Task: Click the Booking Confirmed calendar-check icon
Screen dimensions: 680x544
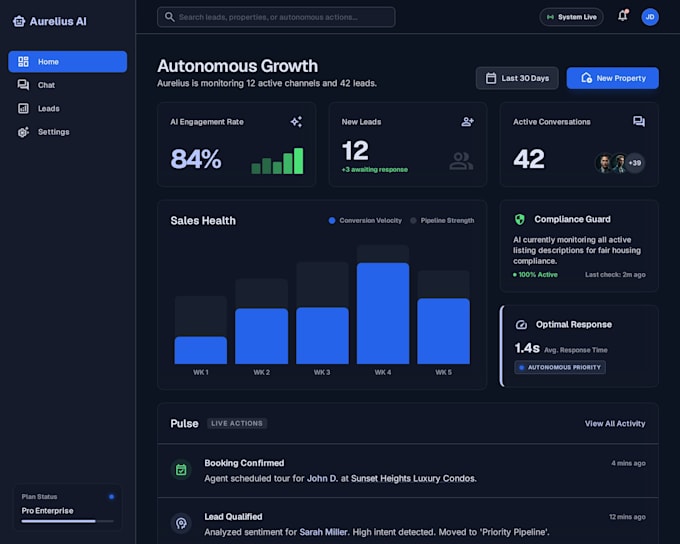Action: (181, 470)
